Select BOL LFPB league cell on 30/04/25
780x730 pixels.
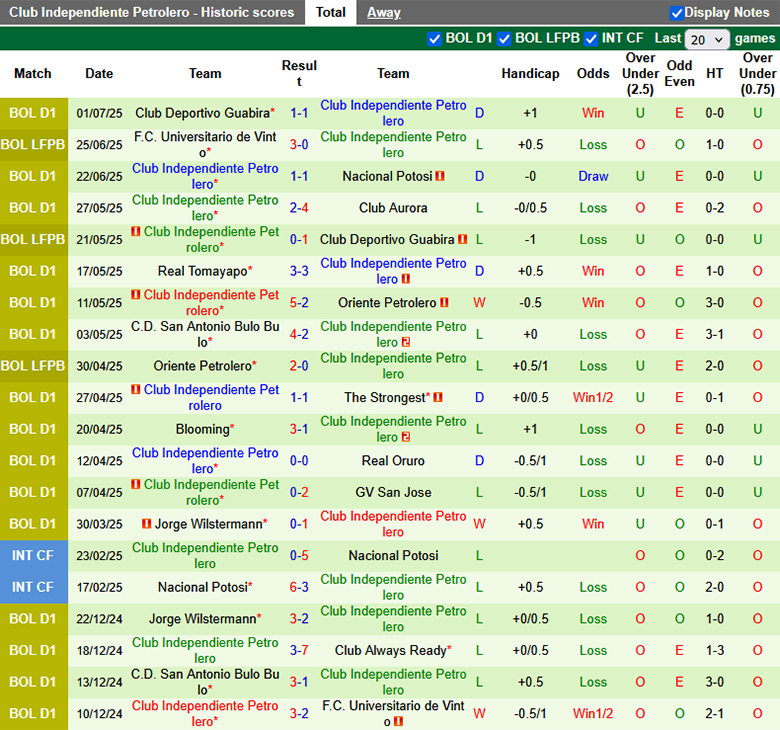click(34, 366)
